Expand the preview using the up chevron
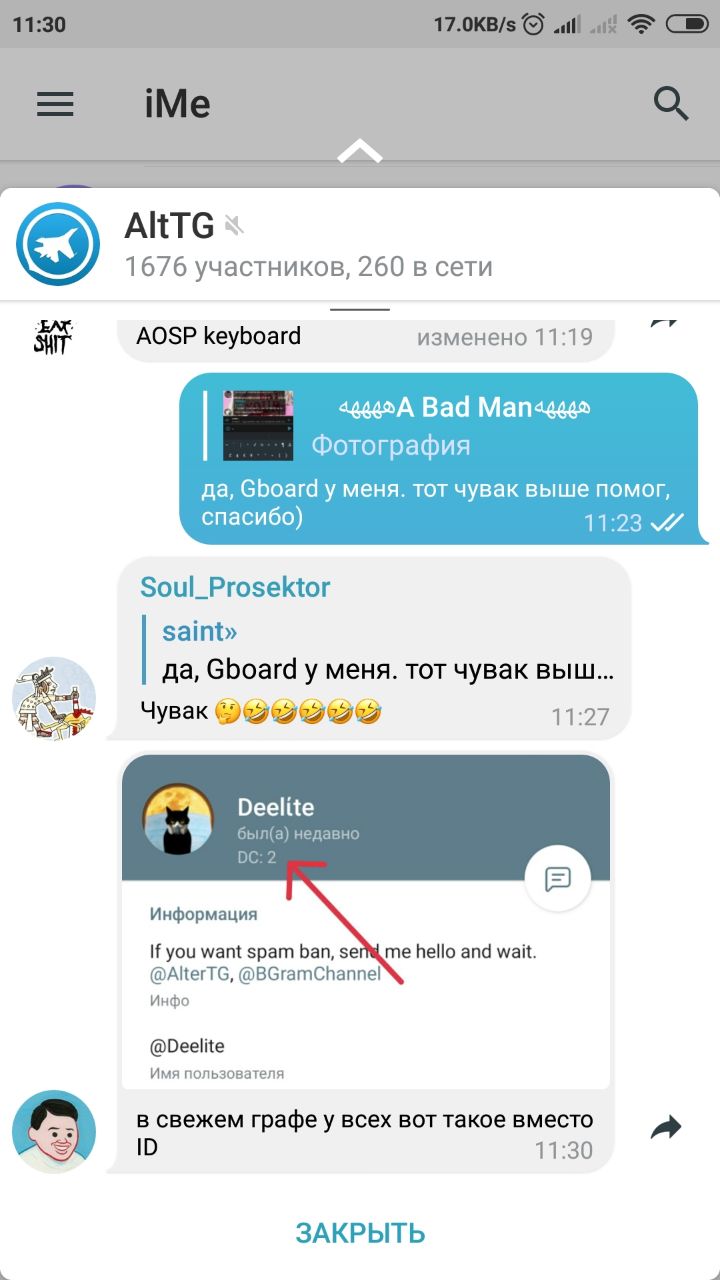Screen dimensions: 720x1280 pyautogui.click(x=360, y=152)
